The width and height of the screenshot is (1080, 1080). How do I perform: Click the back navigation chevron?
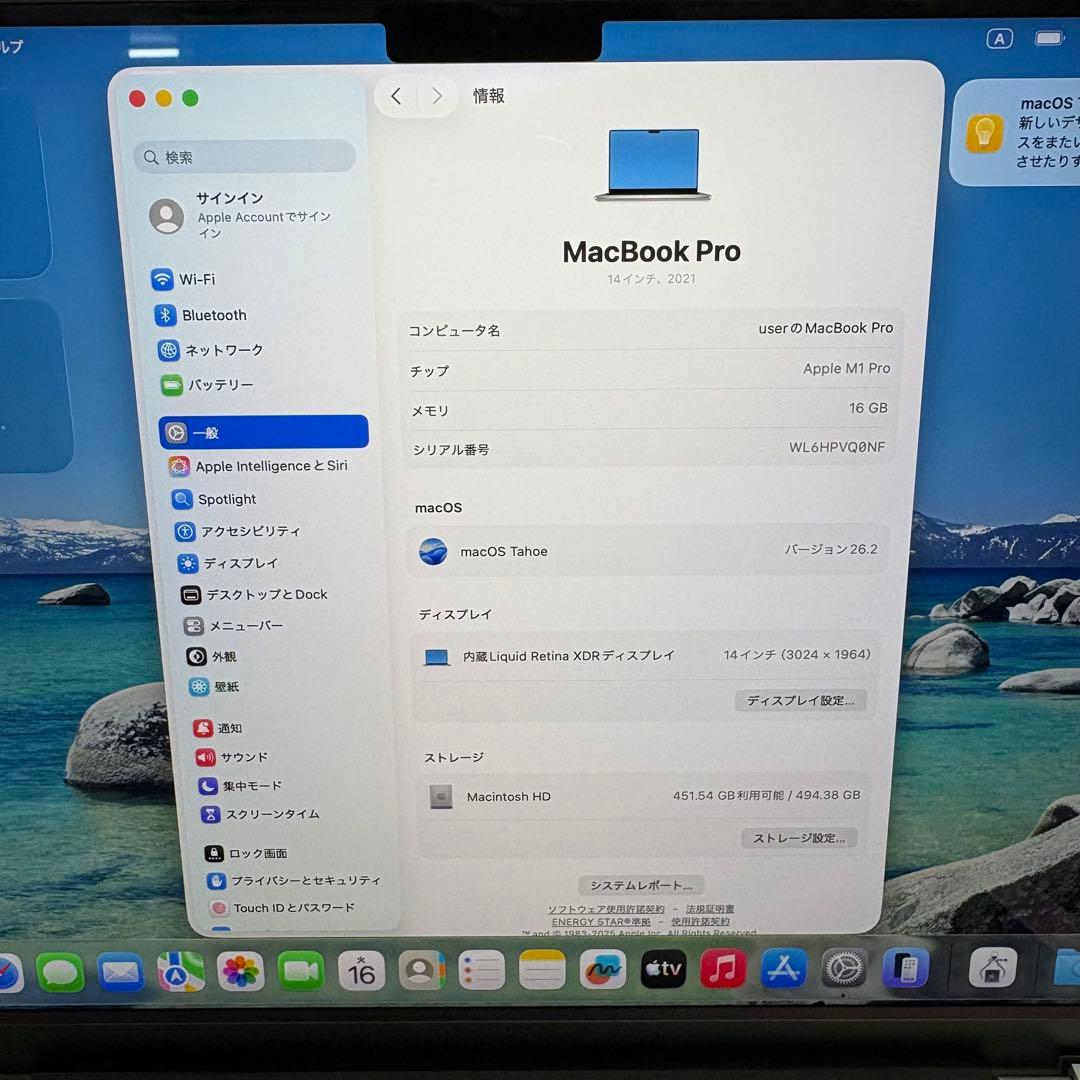click(x=396, y=95)
